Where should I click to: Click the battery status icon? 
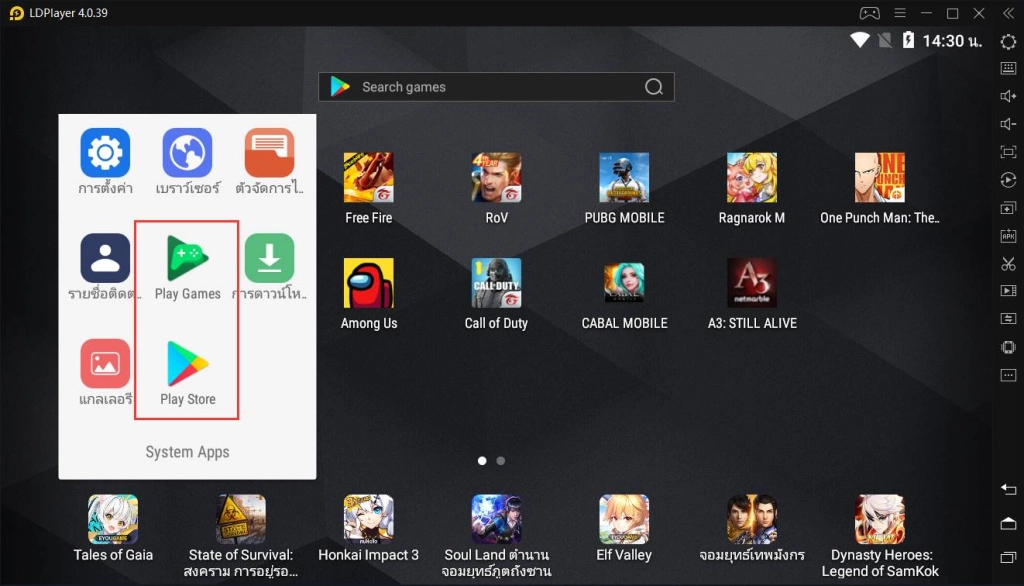click(908, 41)
